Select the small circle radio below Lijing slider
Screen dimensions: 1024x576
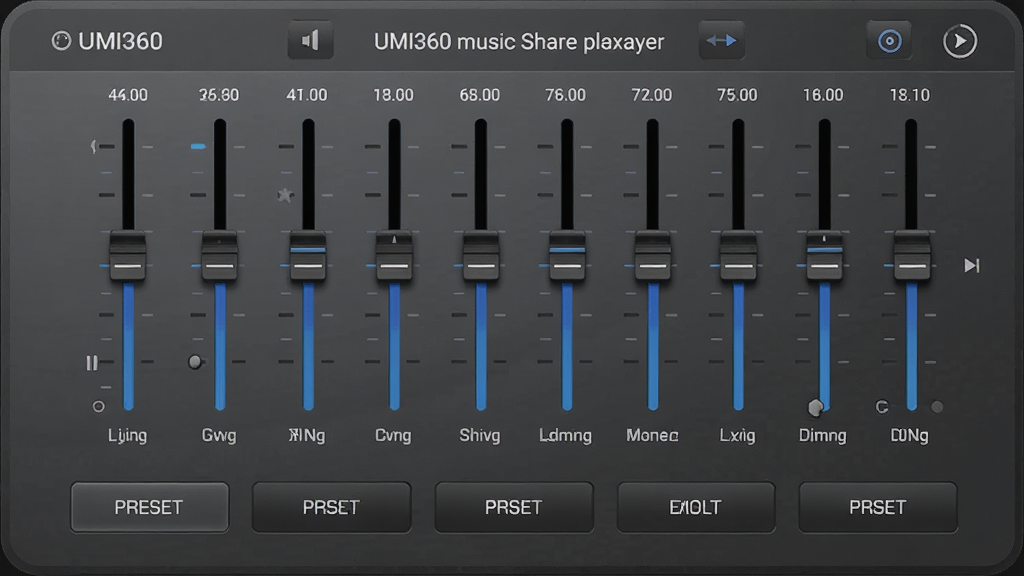pos(99,407)
